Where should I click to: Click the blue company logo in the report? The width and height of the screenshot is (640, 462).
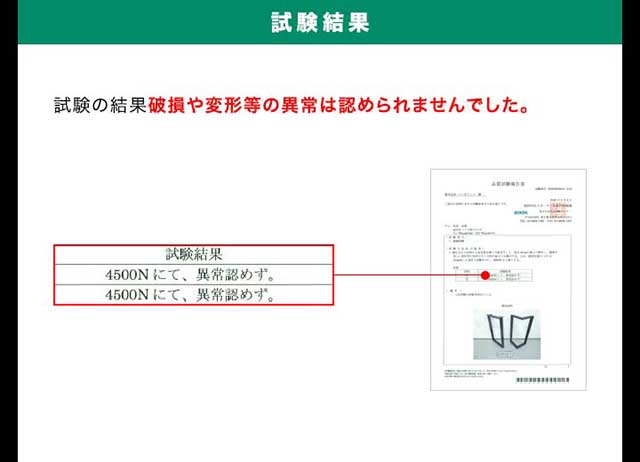519,212
